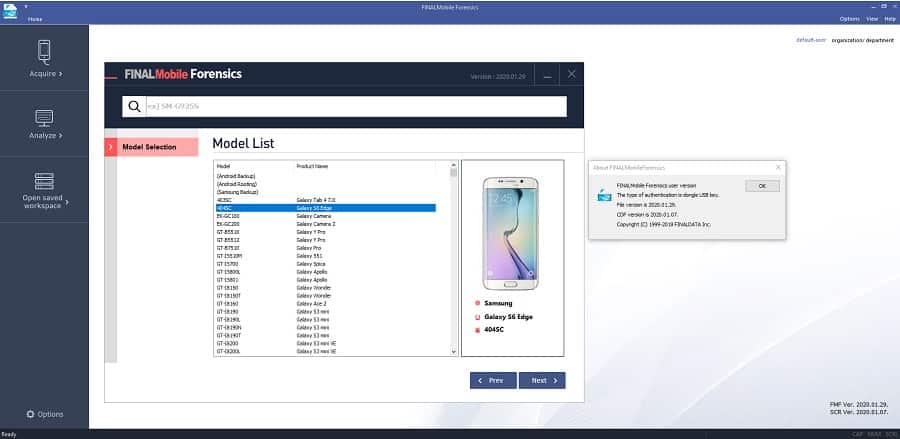Select the 403SC Galaxy Tab 4 row
This screenshot has width=900, height=439.
pos(325,200)
